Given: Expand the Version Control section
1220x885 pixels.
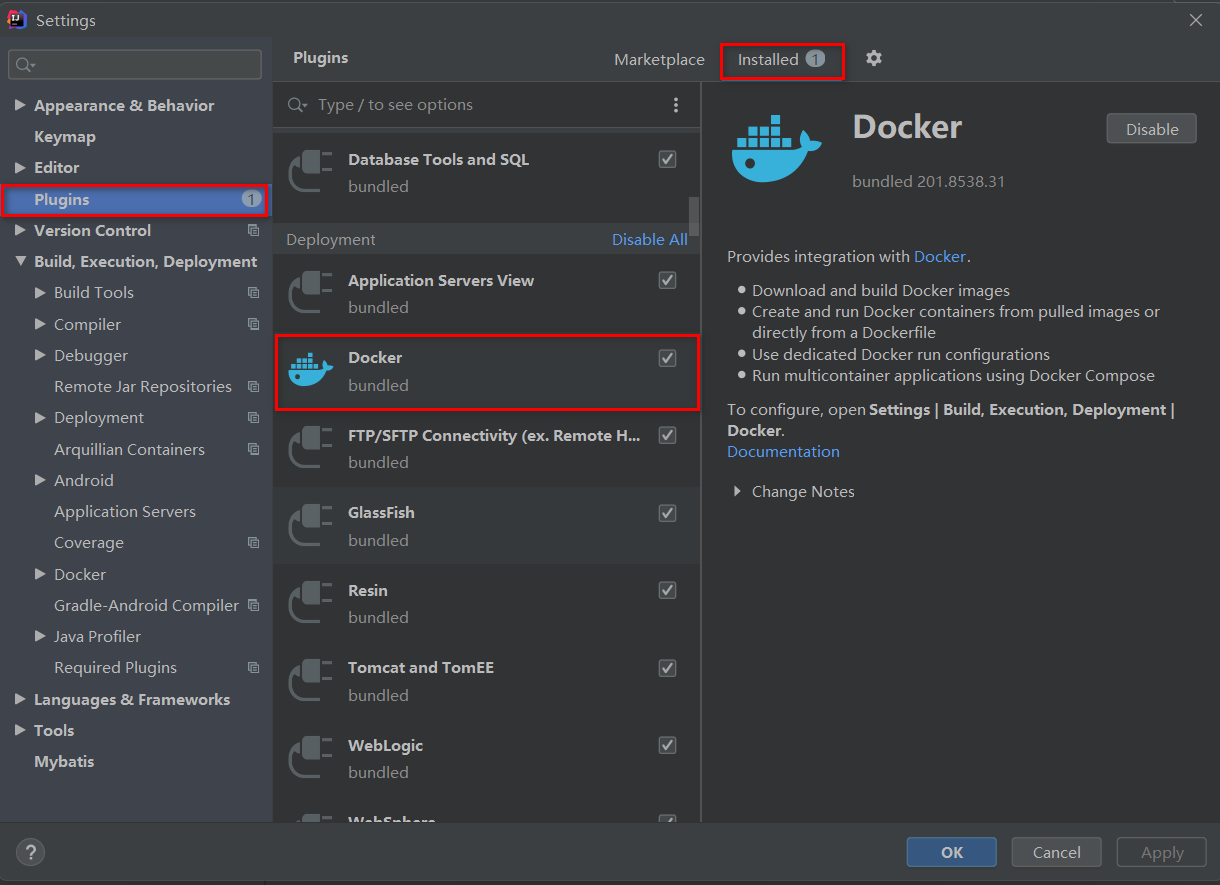Looking at the screenshot, I should coord(20,230).
